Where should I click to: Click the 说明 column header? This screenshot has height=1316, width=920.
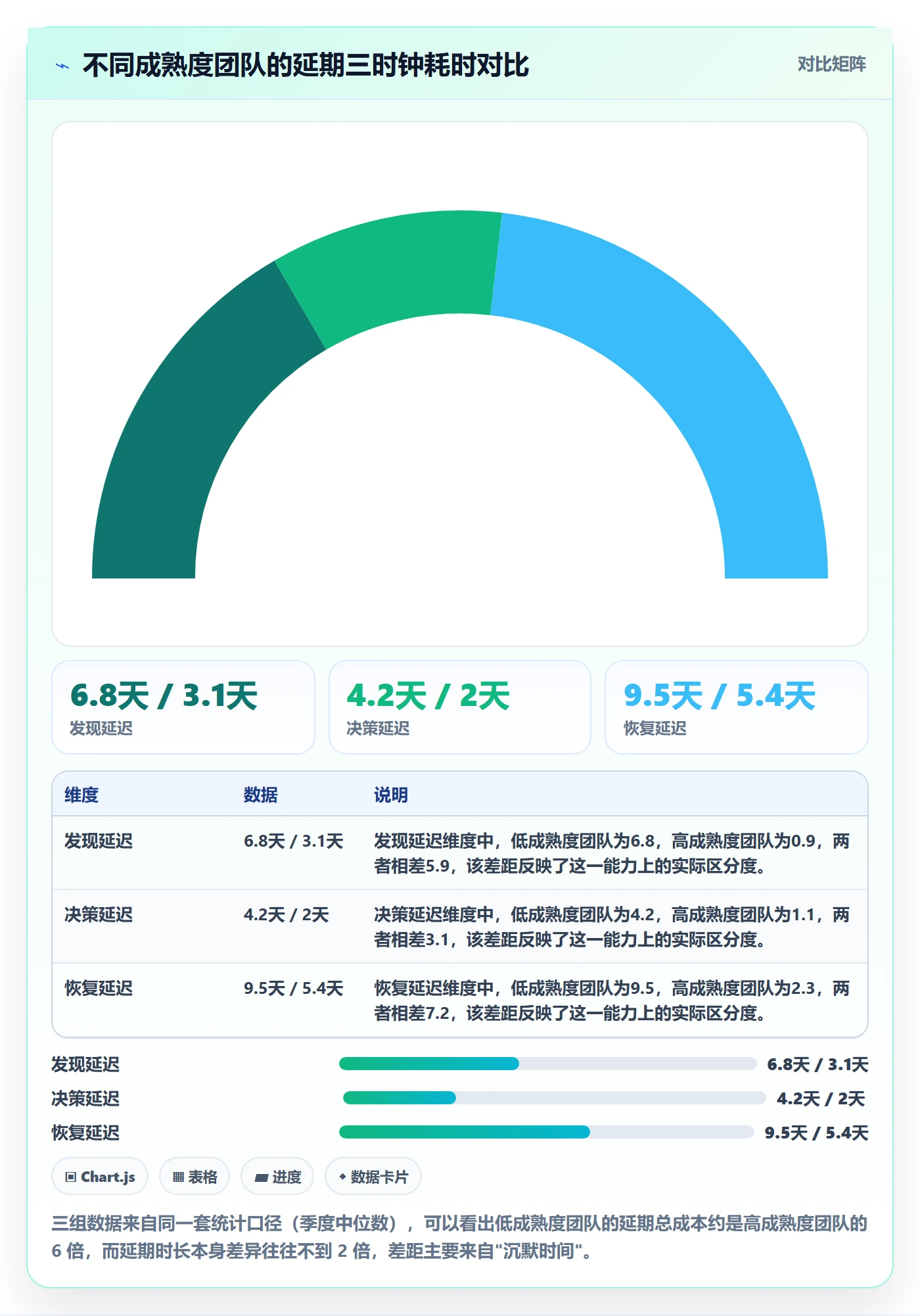click(391, 795)
